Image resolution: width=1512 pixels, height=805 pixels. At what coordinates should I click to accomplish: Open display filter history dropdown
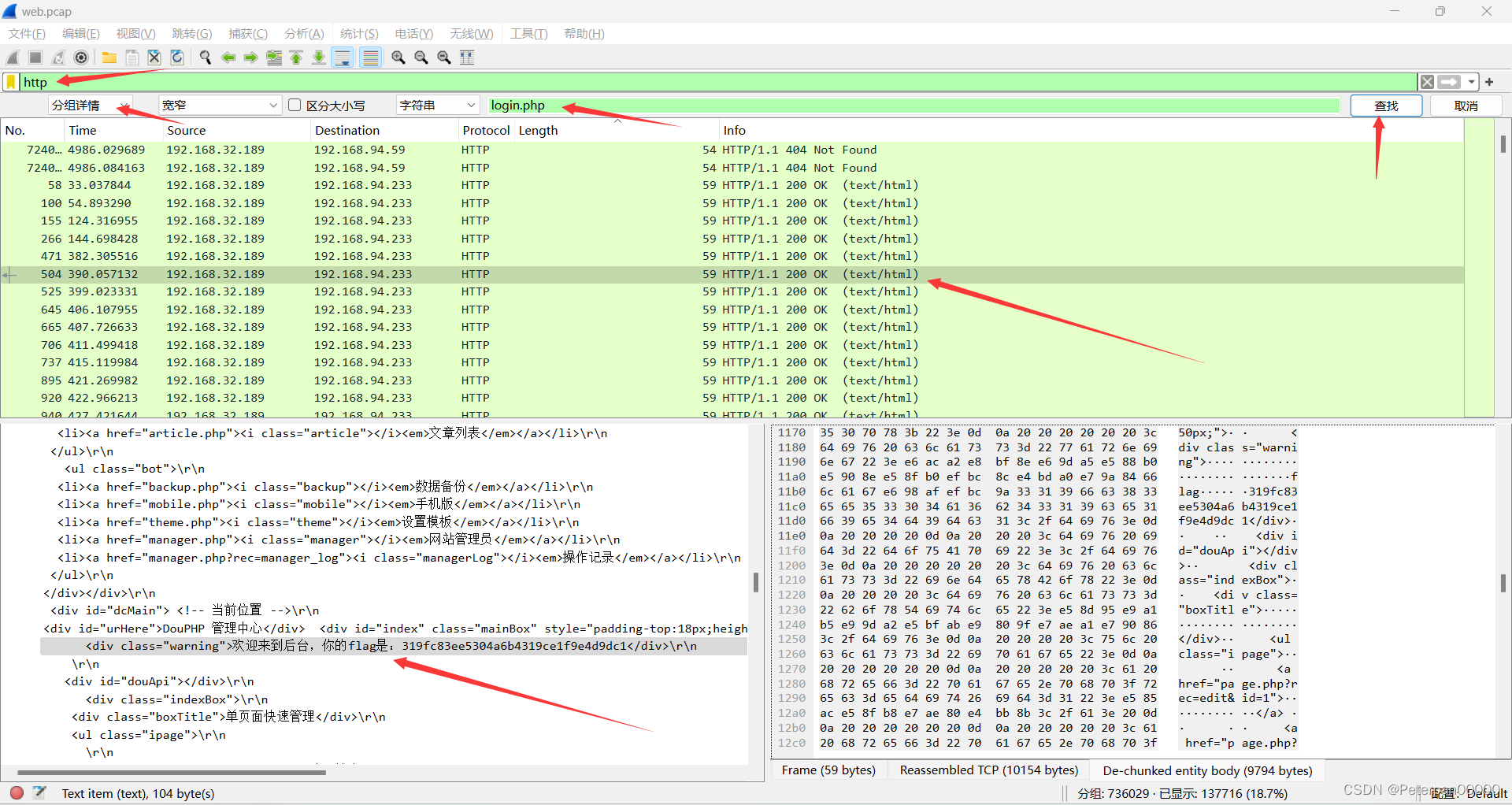coord(1471,82)
